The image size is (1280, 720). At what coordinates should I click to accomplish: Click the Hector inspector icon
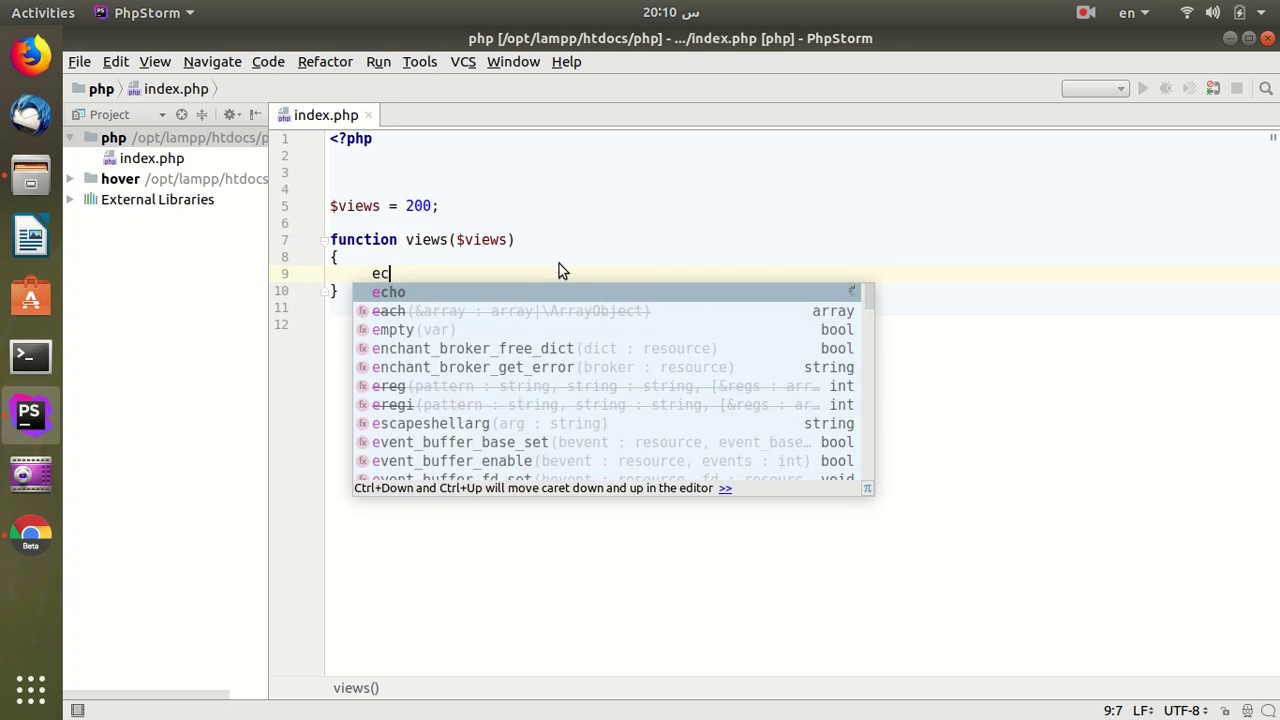[1247, 711]
